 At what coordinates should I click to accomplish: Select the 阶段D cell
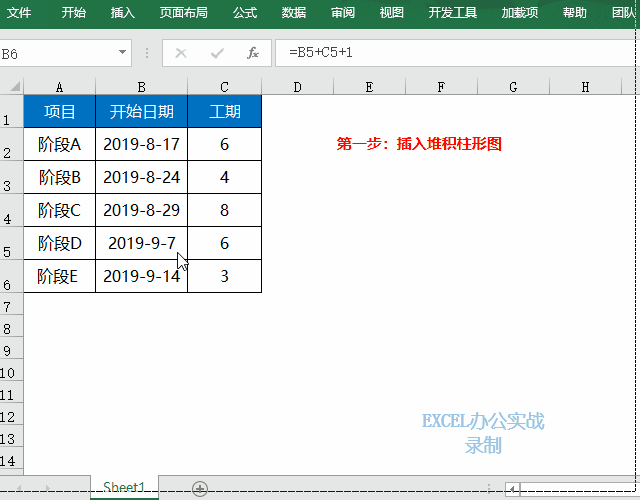coord(60,243)
